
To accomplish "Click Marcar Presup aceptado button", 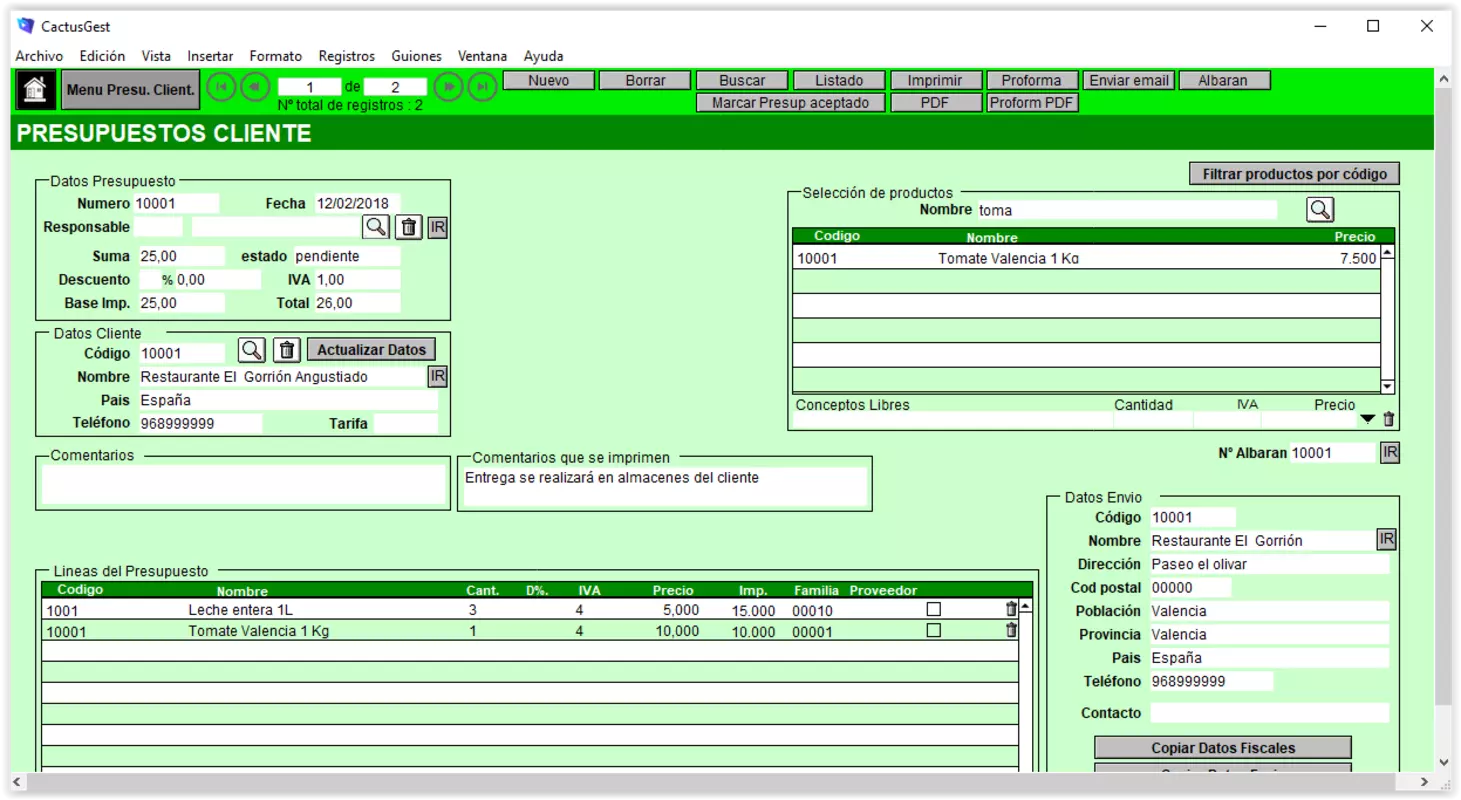I will (x=790, y=103).
